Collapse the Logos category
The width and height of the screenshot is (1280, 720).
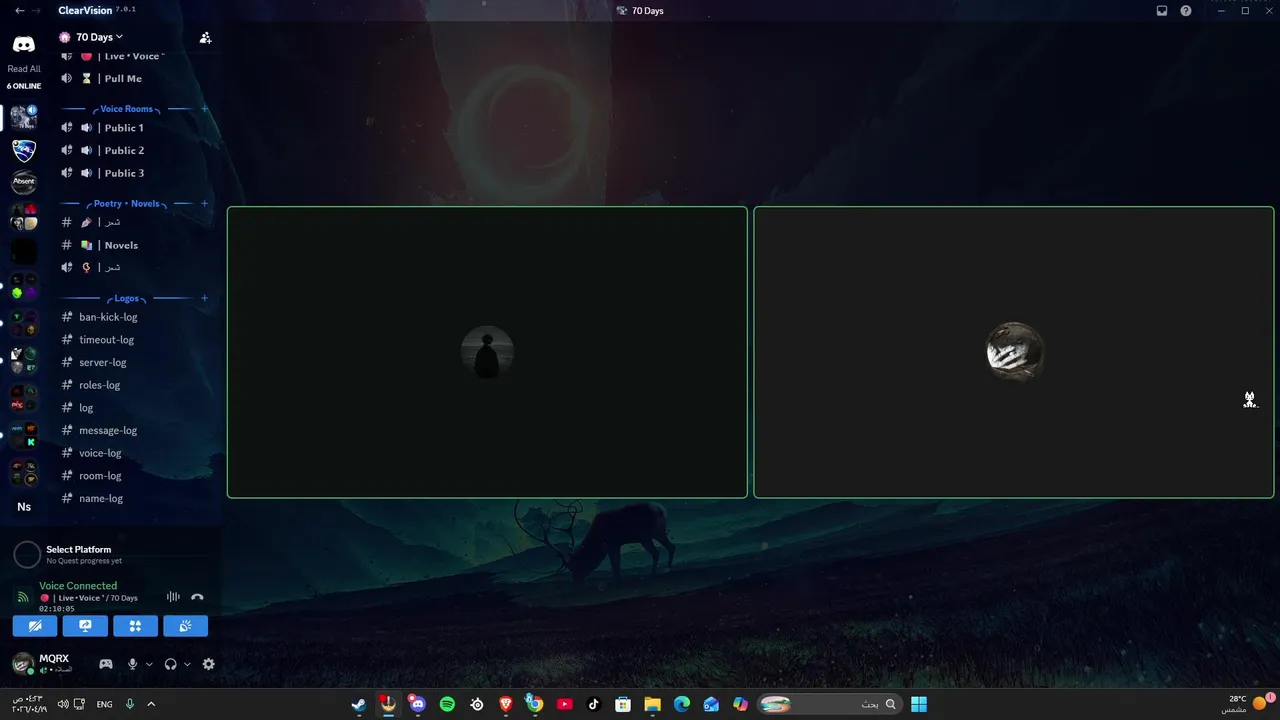pos(126,298)
